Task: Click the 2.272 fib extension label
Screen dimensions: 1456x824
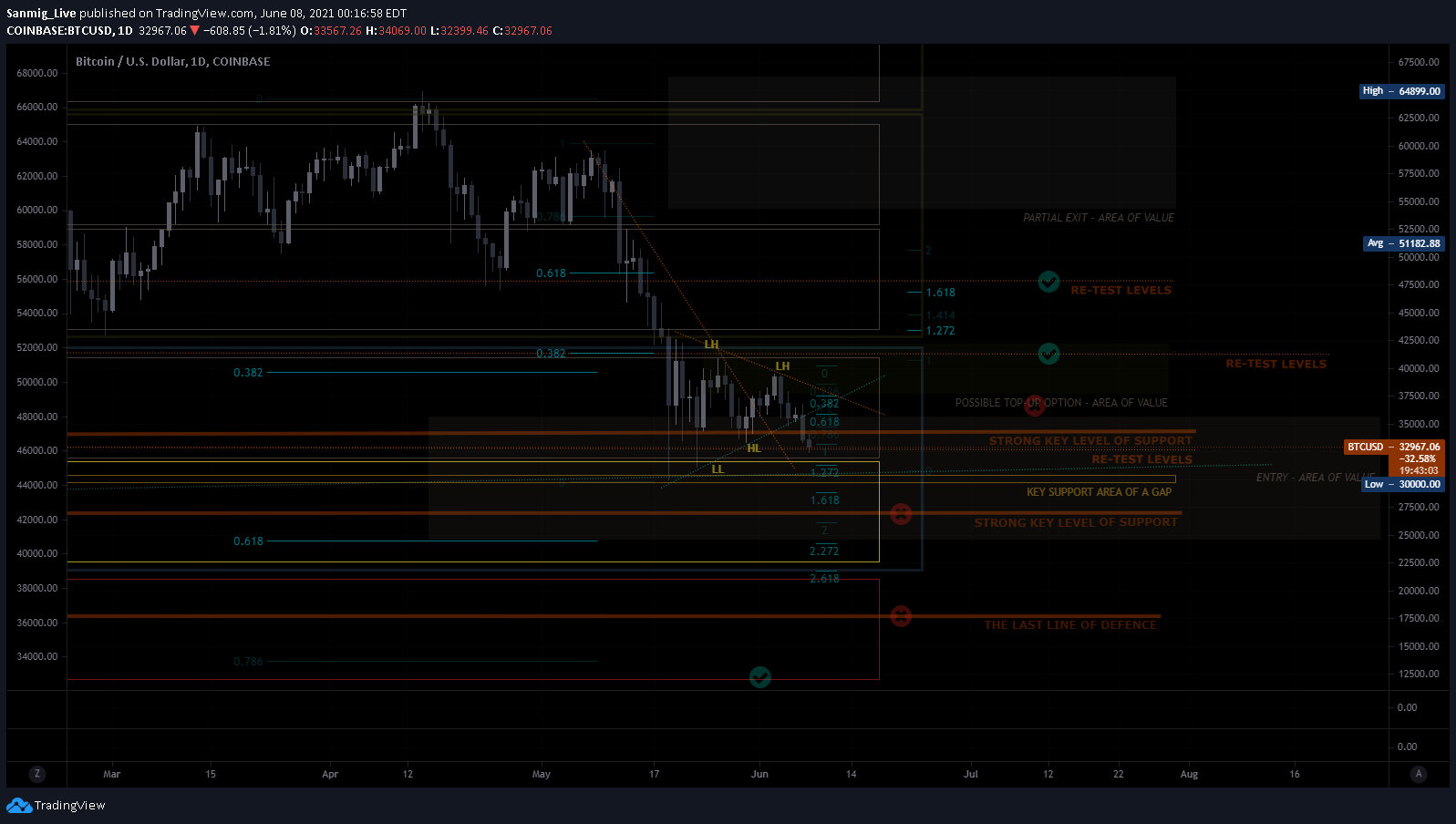Action: tap(824, 551)
